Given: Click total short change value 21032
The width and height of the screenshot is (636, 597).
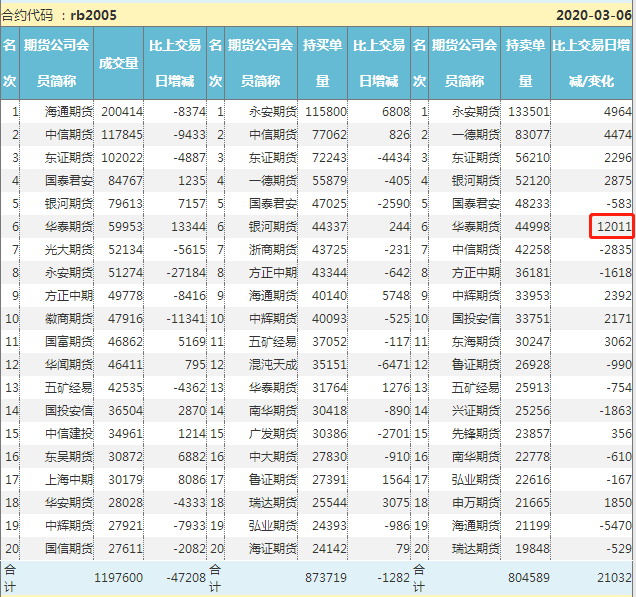Looking at the screenshot, I should coord(614,578).
